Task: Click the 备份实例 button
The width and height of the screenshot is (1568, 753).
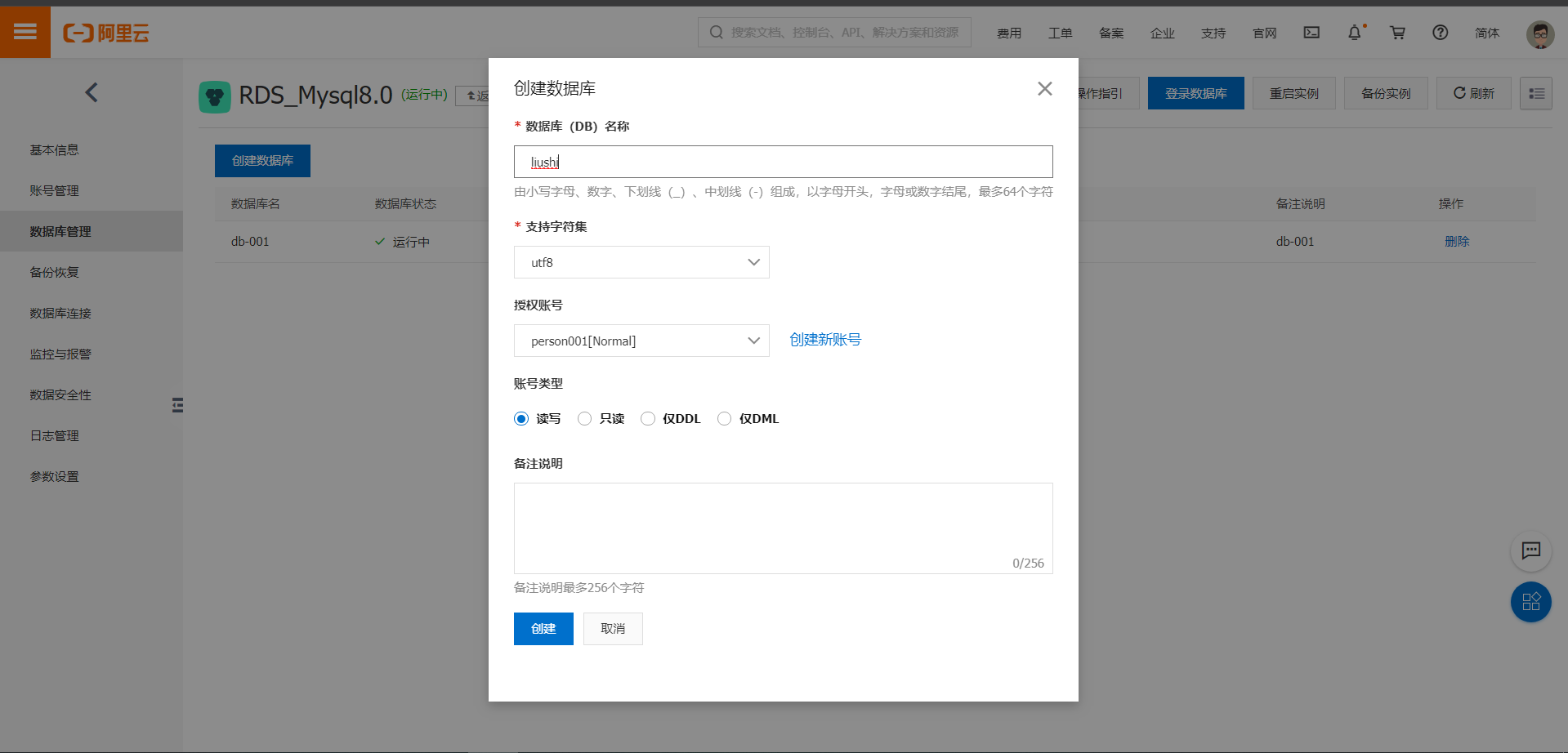Action: (x=1386, y=93)
